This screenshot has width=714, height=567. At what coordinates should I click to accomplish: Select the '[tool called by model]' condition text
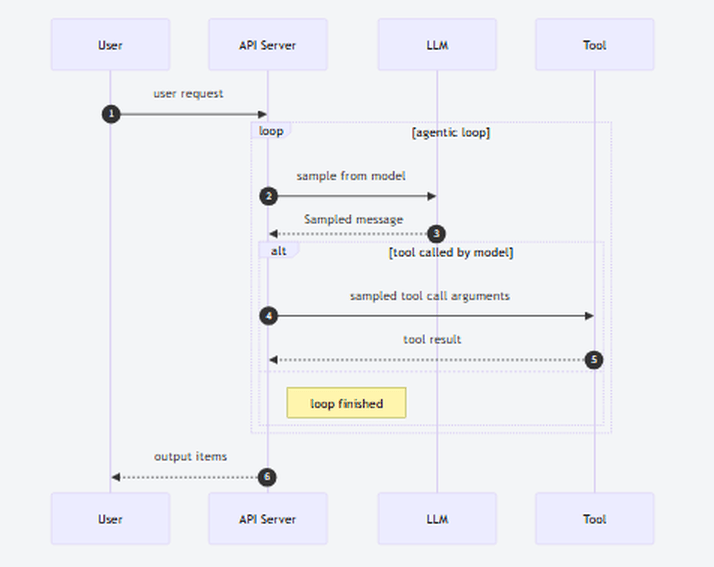click(451, 252)
